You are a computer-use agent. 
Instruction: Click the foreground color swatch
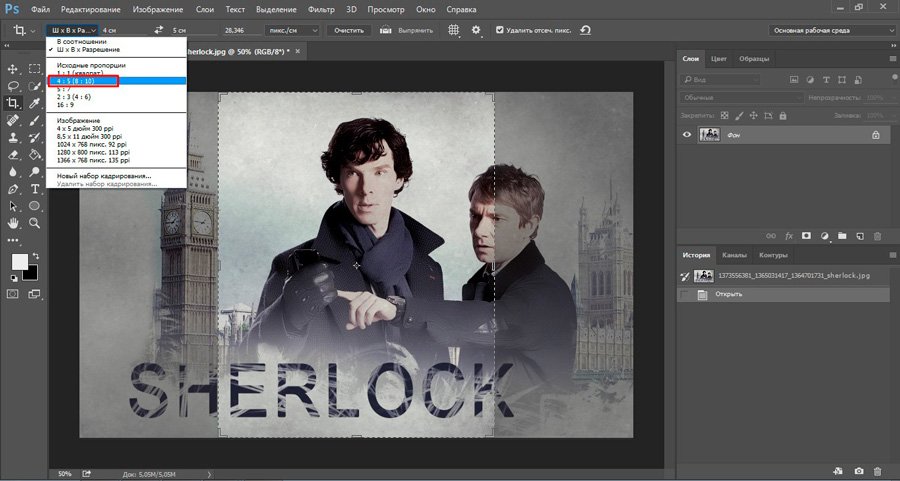(x=20, y=262)
